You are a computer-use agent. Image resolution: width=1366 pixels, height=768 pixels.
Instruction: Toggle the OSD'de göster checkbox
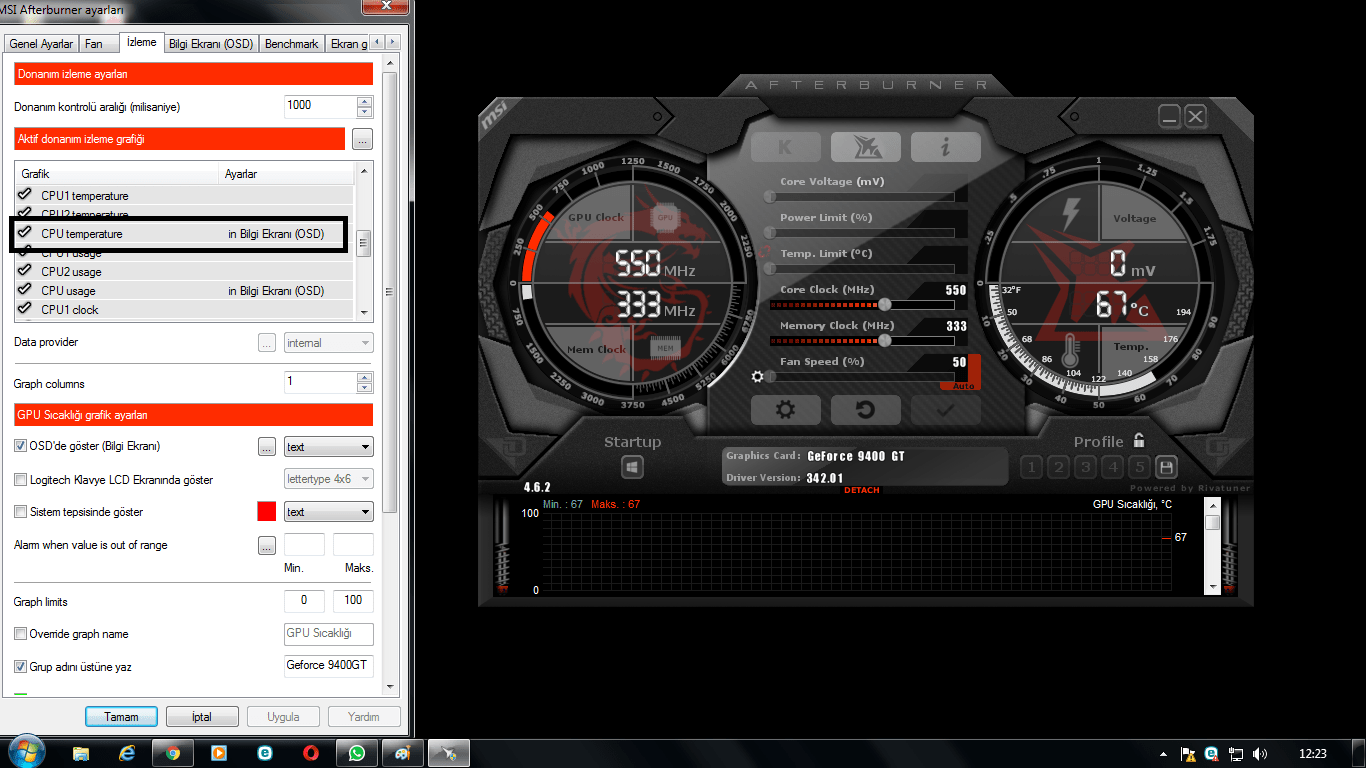point(20,446)
